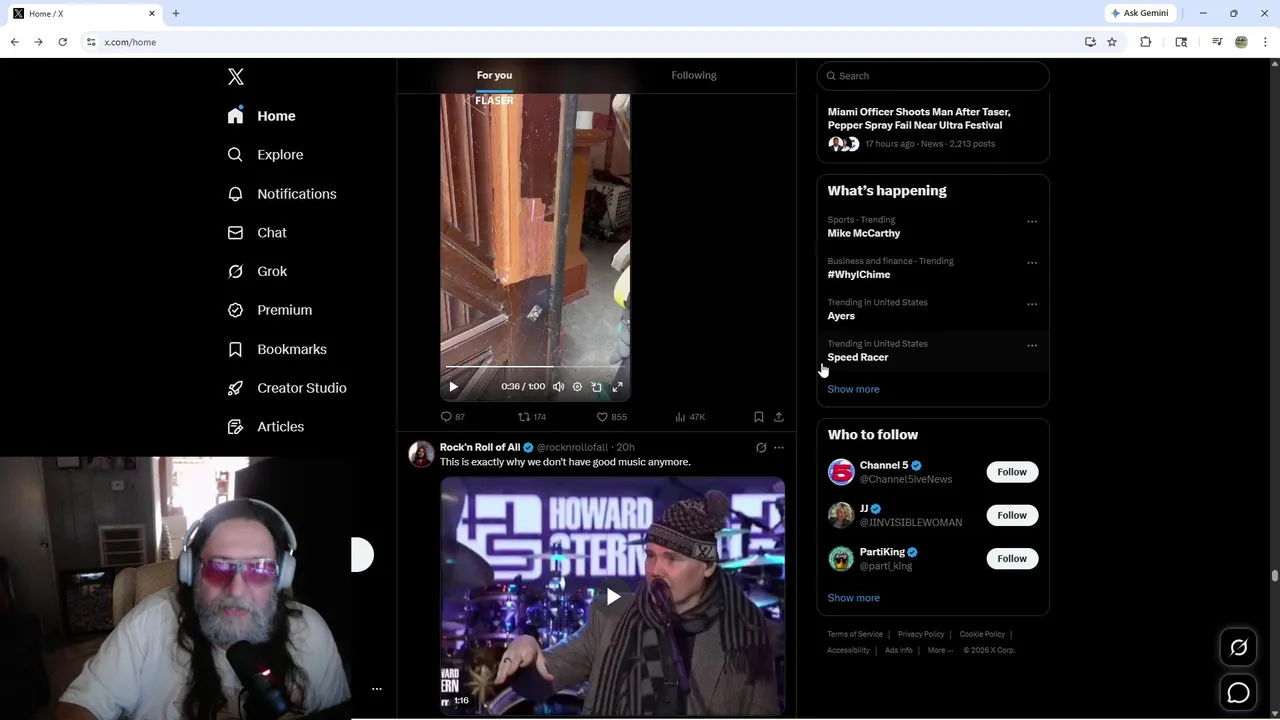1280x720 pixels.
Task: Open more options for Mike McCarthy trend
Action: click(x=1032, y=222)
